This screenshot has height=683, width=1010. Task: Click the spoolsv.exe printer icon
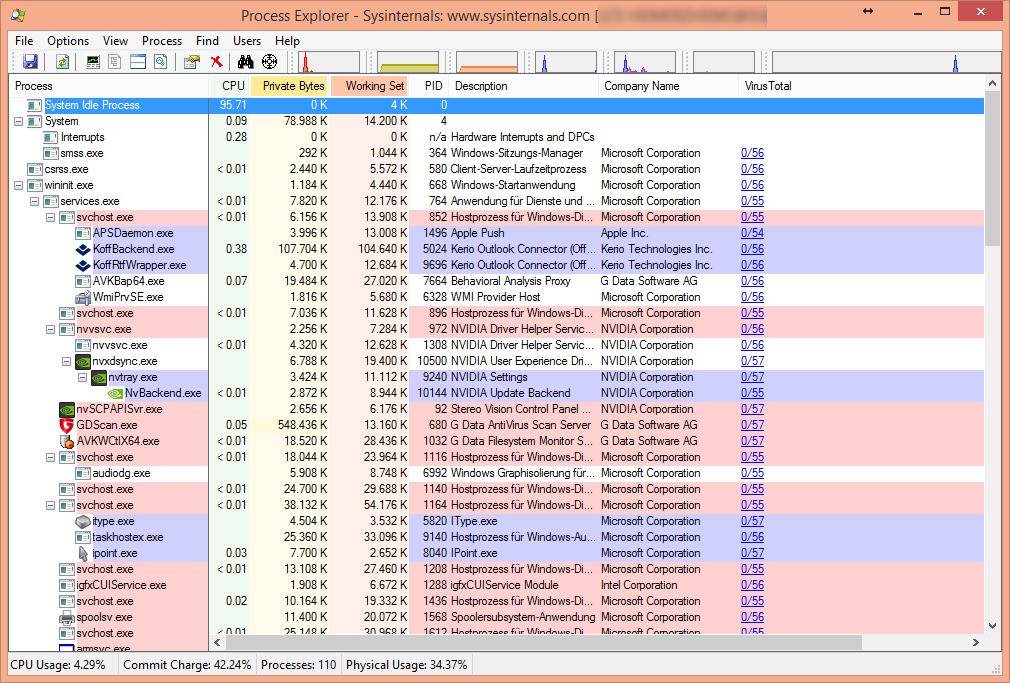(67, 617)
